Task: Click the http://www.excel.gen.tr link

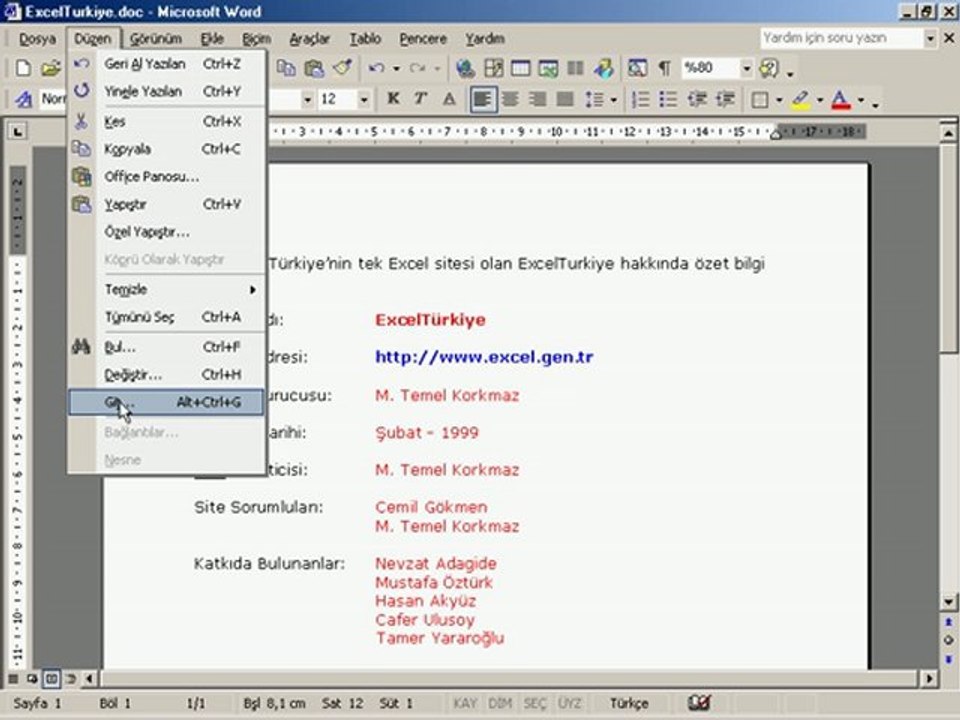Action: (x=484, y=356)
